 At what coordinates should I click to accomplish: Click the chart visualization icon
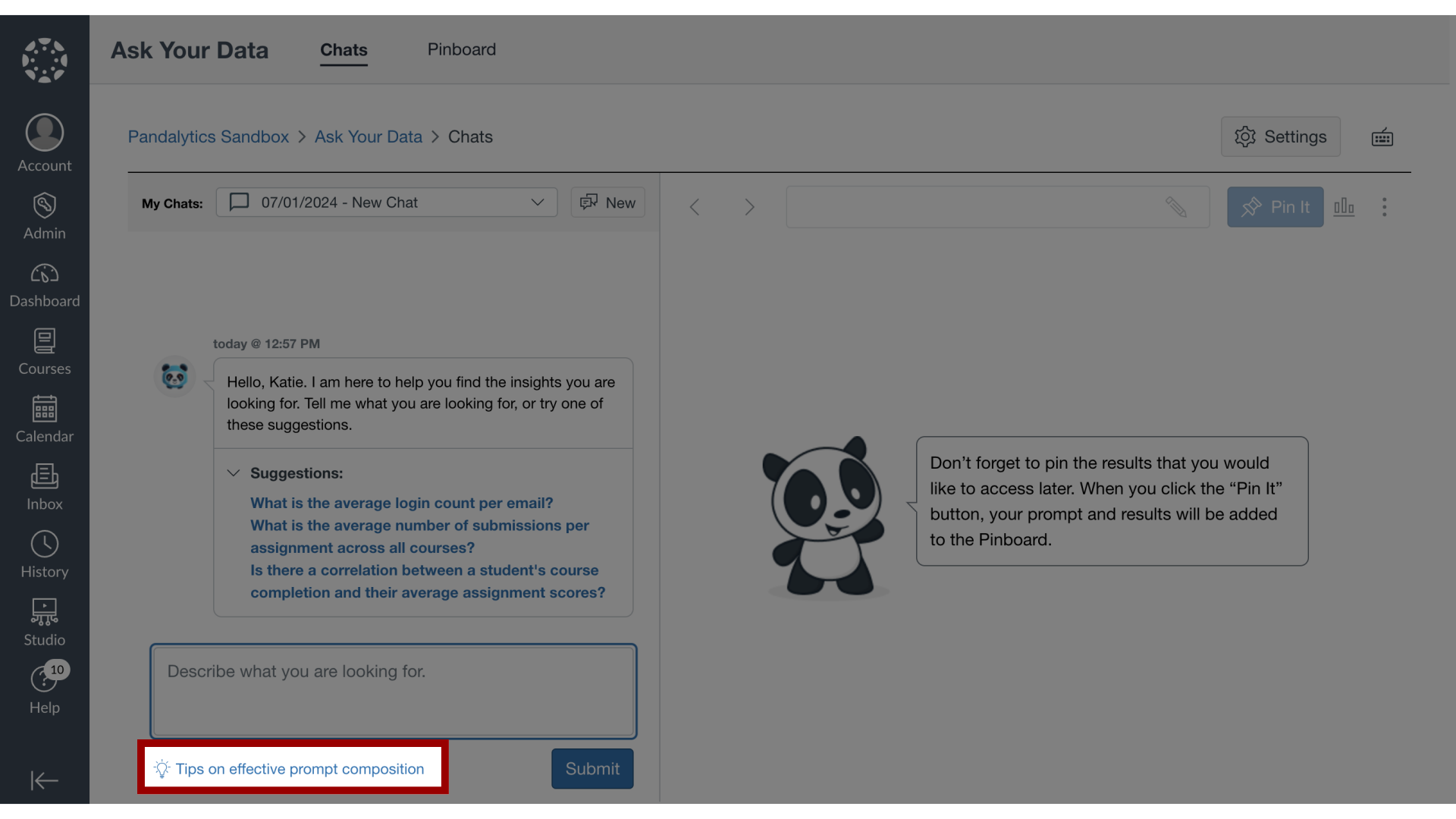1344,207
